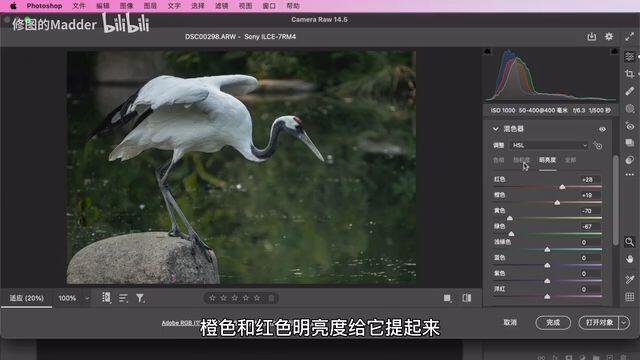Open Camera Raw settings gear
This screenshot has width=640, height=360.
point(609,36)
